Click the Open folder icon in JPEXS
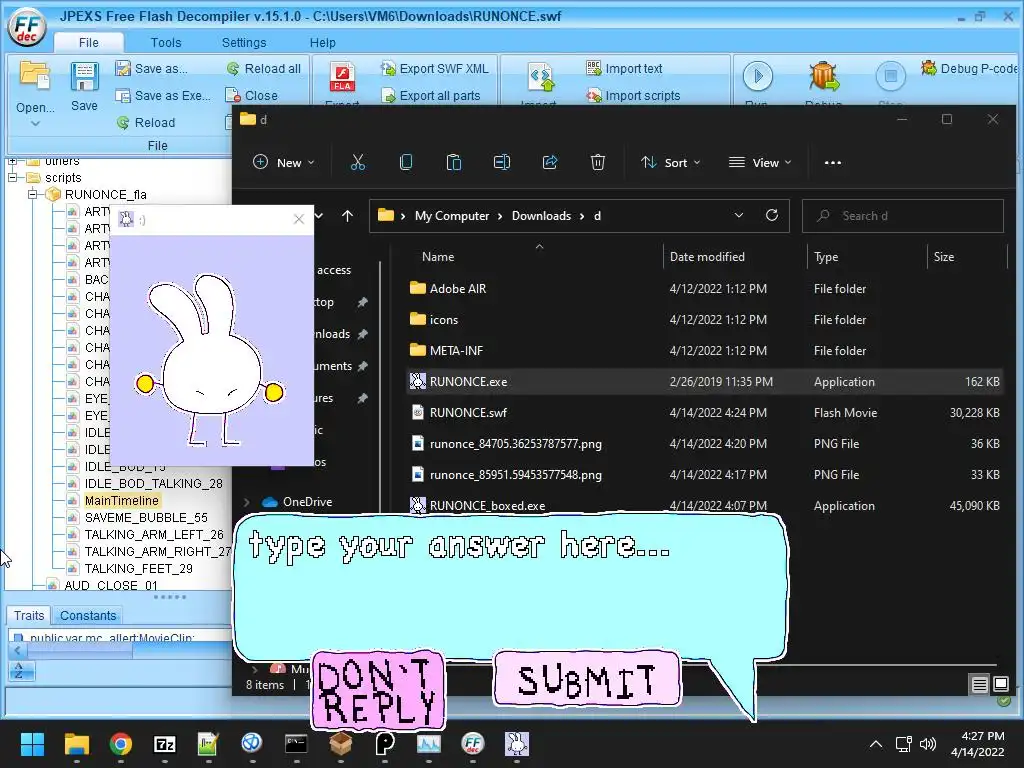Screen dimensions: 1024x768 pyautogui.click(x=34, y=75)
